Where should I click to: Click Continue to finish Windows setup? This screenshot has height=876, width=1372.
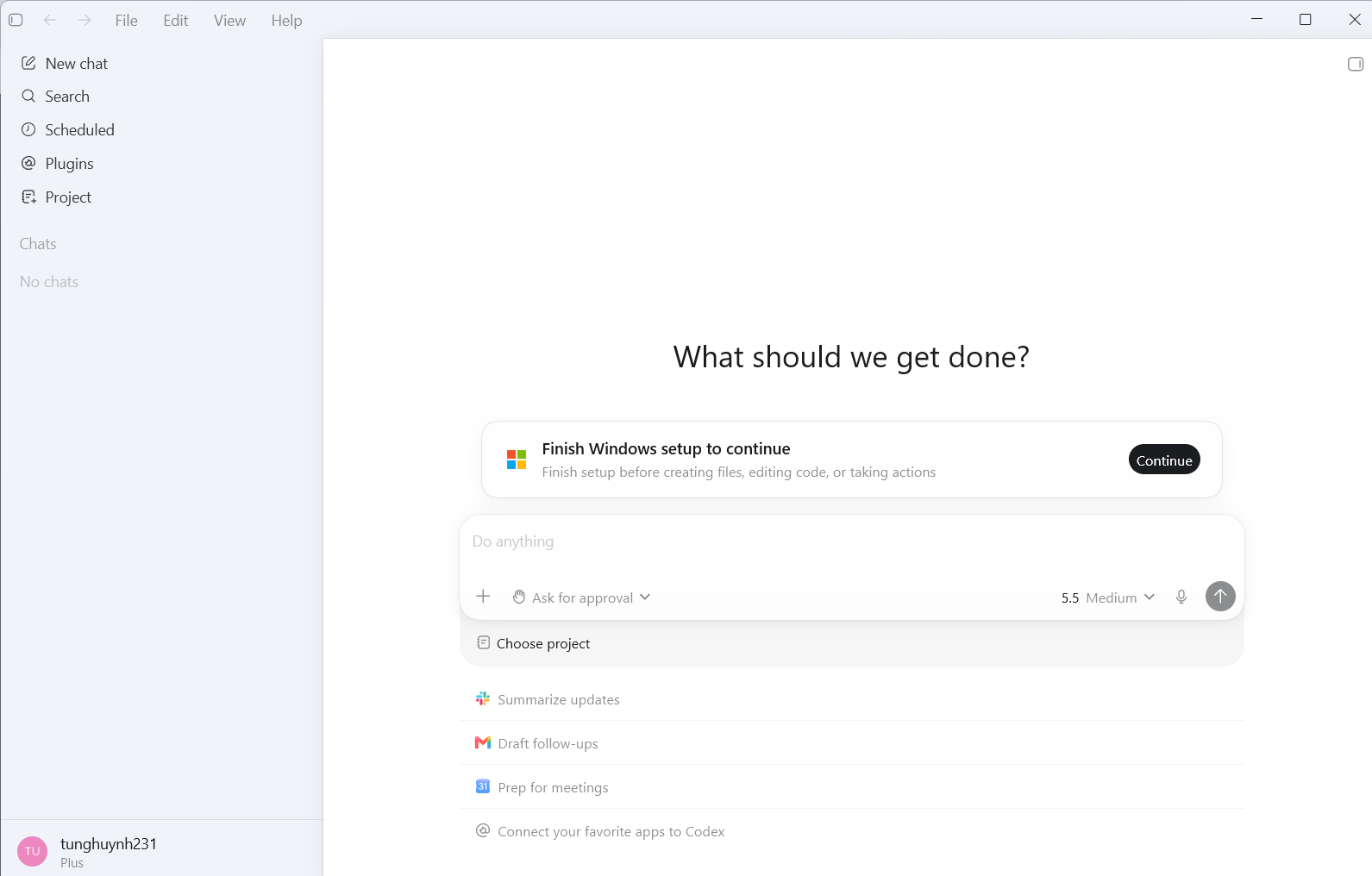click(x=1164, y=460)
